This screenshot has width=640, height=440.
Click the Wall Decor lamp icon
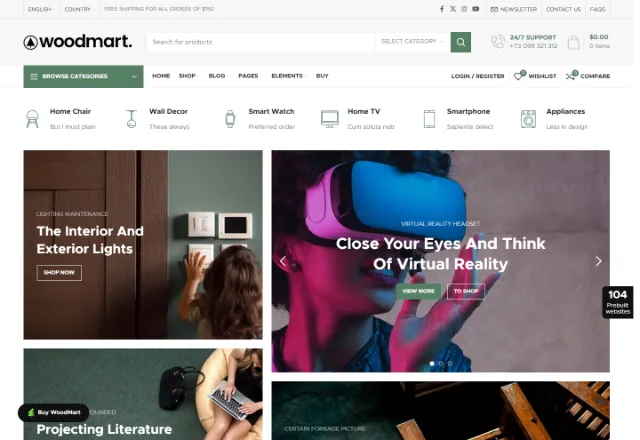pyautogui.click(x=131, y=119)
